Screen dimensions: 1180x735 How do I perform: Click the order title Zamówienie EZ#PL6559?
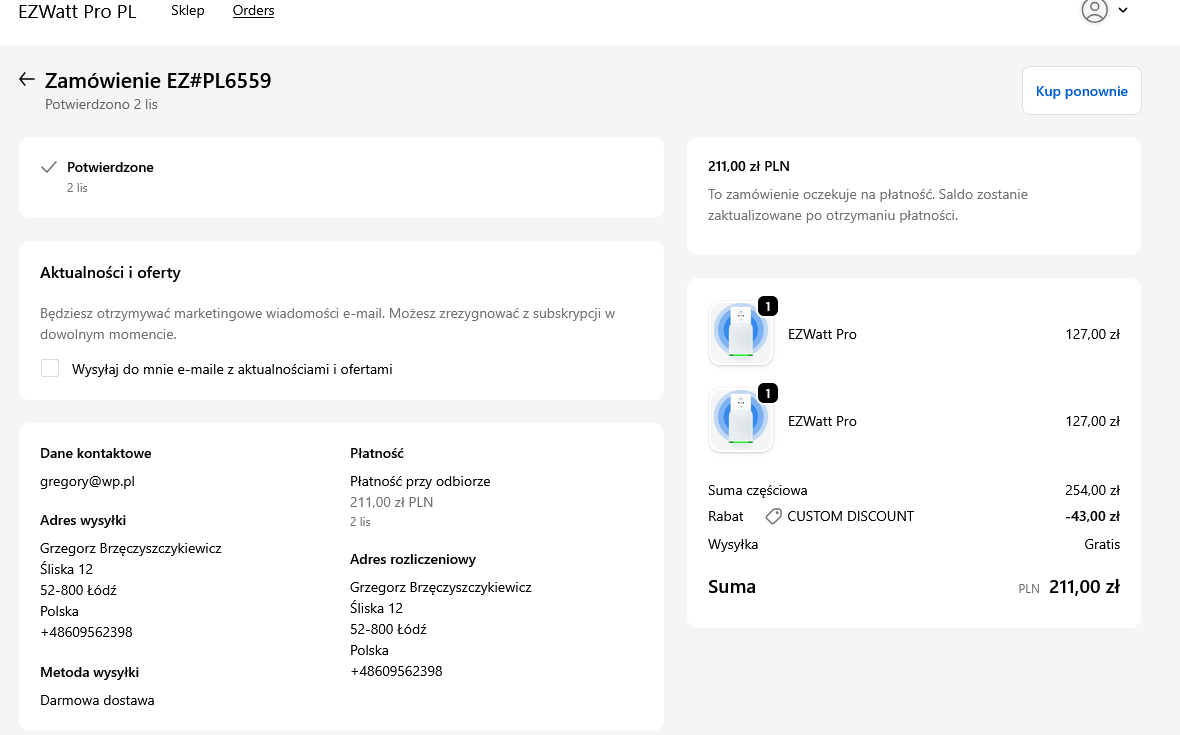158,80
